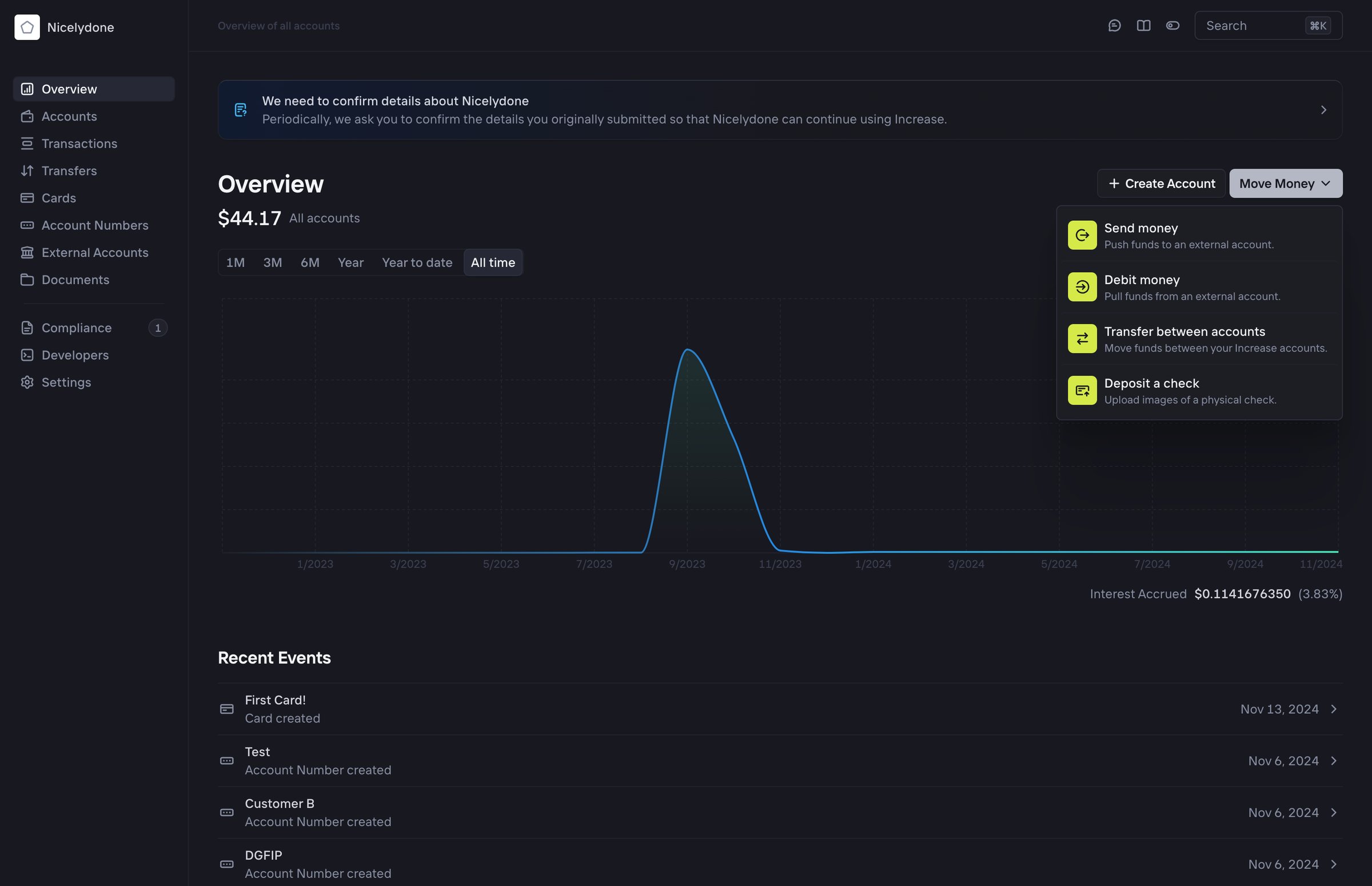Open the Customer B event chevron

pos(1334,813)
